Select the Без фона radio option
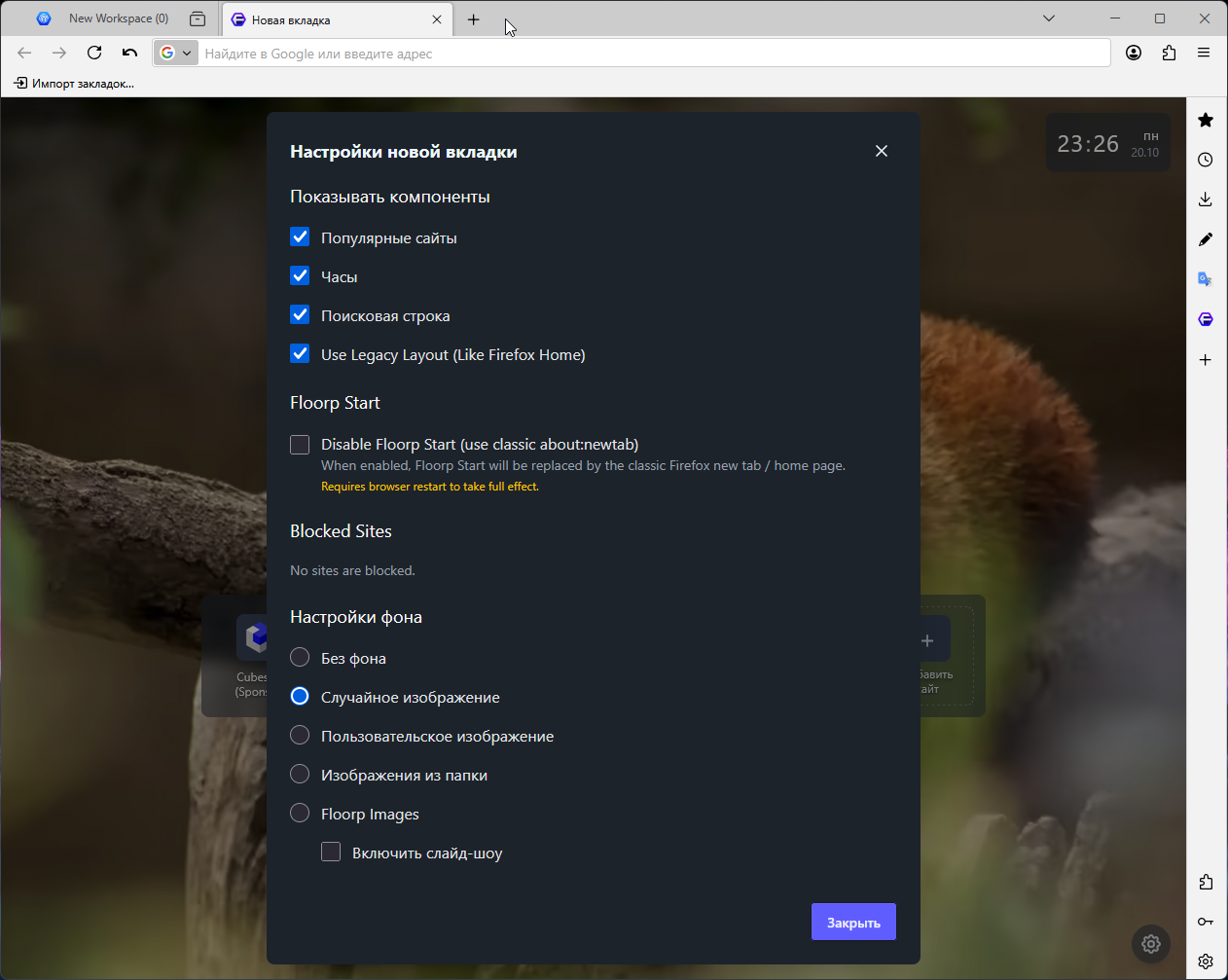Image resolution: width=1228 pixels, height=980 pixels. (300, 658)
